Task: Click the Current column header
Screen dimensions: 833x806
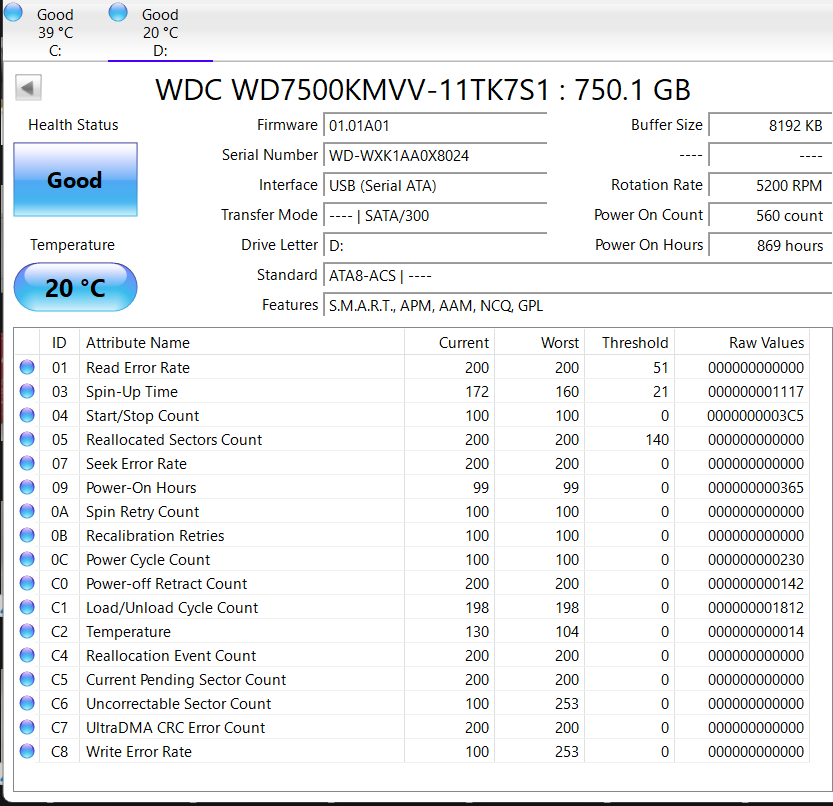Action: tap(449, 343)
